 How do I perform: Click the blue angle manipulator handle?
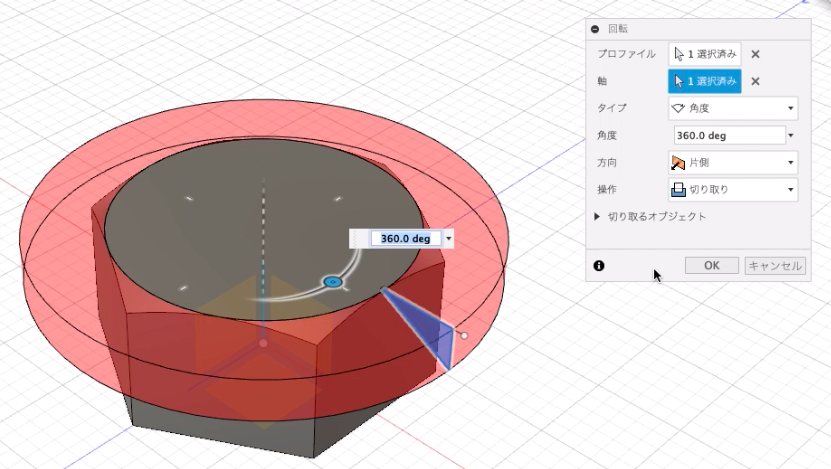[x=333, y=282]
